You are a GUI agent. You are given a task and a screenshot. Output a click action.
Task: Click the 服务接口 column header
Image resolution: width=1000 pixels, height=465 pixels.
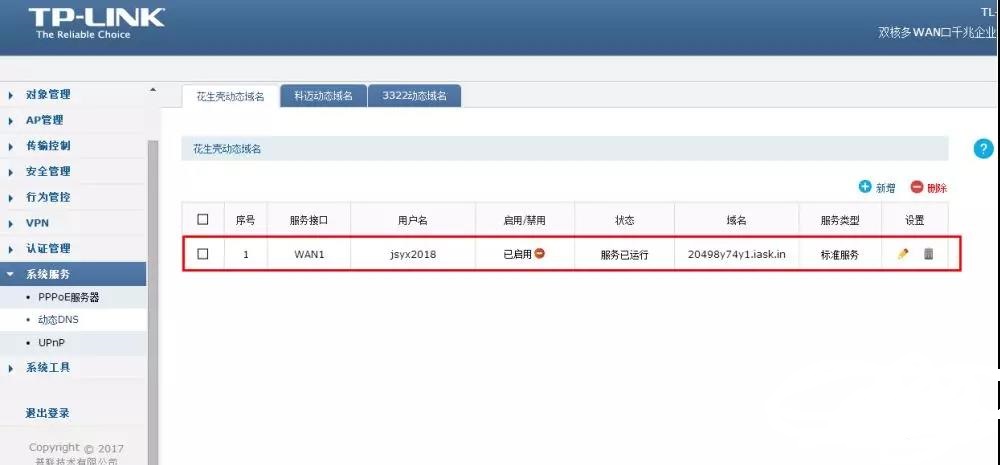(309, 220)
